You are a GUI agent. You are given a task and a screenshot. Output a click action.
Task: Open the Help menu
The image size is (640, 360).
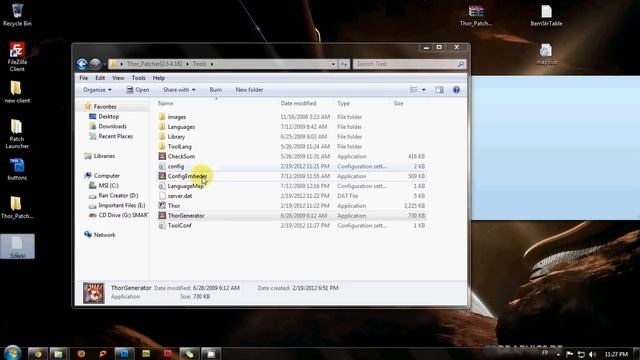(x=158, y=78)
